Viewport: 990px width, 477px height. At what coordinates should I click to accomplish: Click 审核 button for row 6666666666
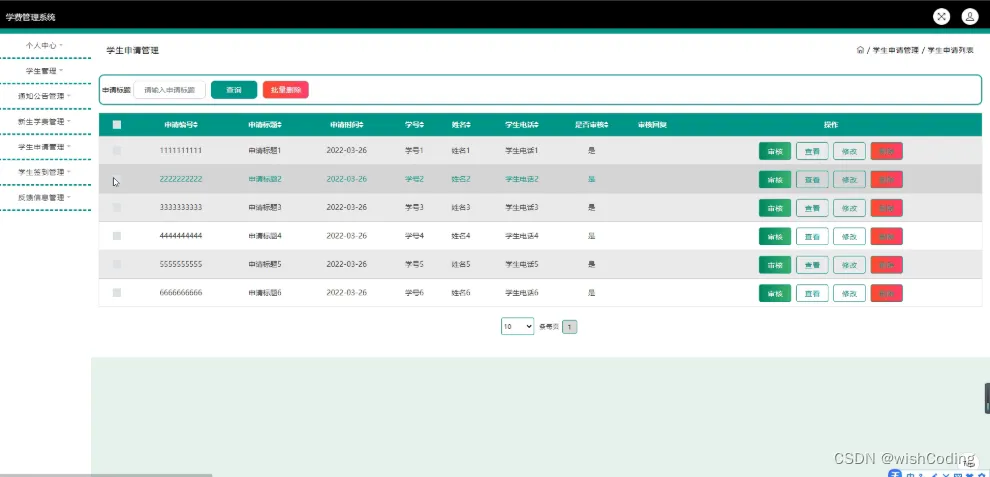[x=775, y=293]
